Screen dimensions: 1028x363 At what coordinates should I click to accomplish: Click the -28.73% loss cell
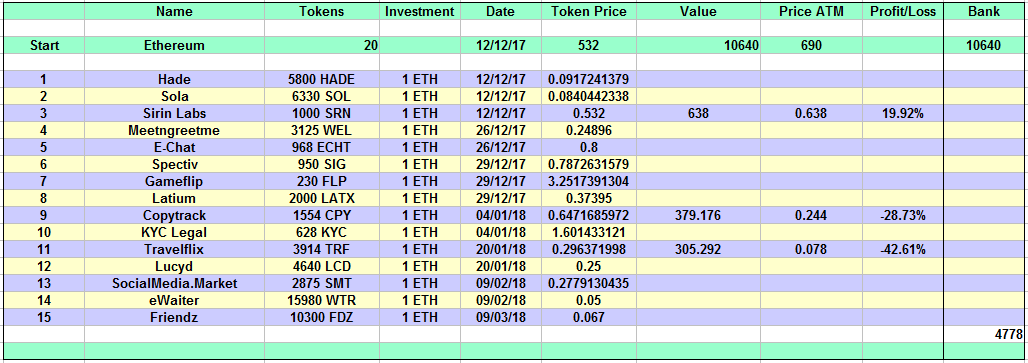click(903, 215)
